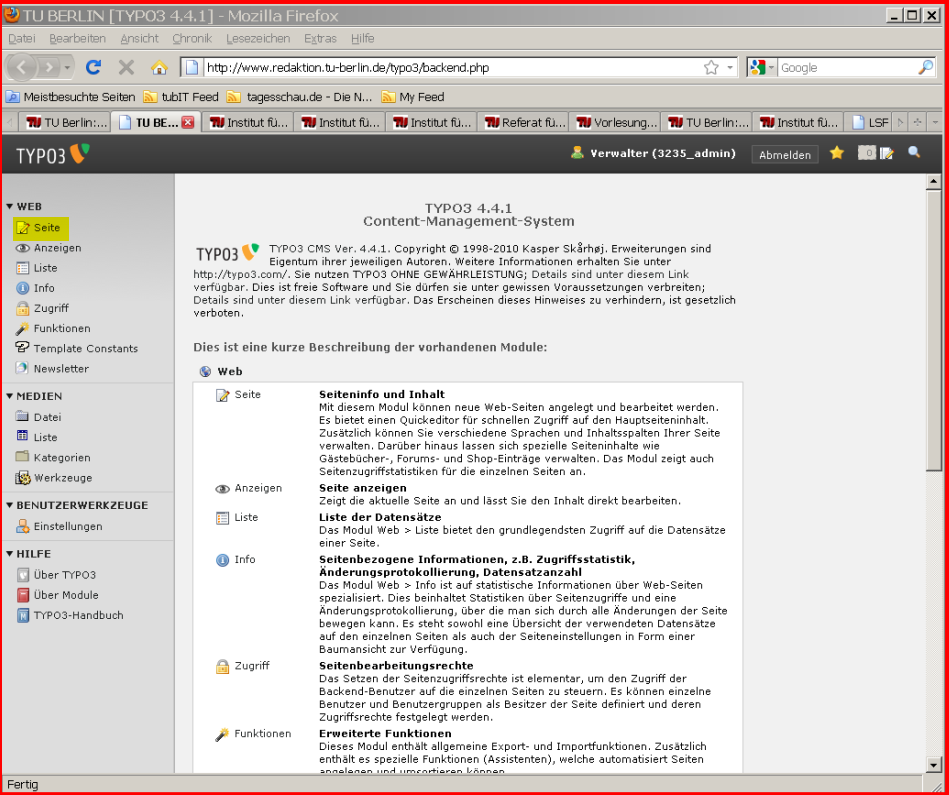This screenshot has width=949, height=795.
Task: Open the Seite module in sidebar
Action: 46,228
